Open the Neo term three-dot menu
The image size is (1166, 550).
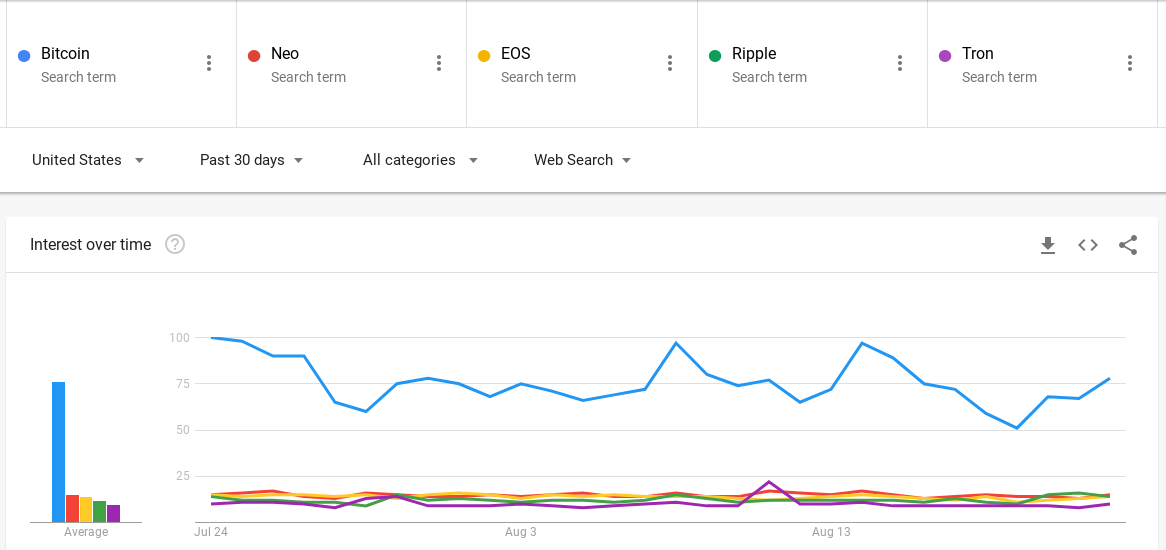pyautogui.click(x=439, y=63)
